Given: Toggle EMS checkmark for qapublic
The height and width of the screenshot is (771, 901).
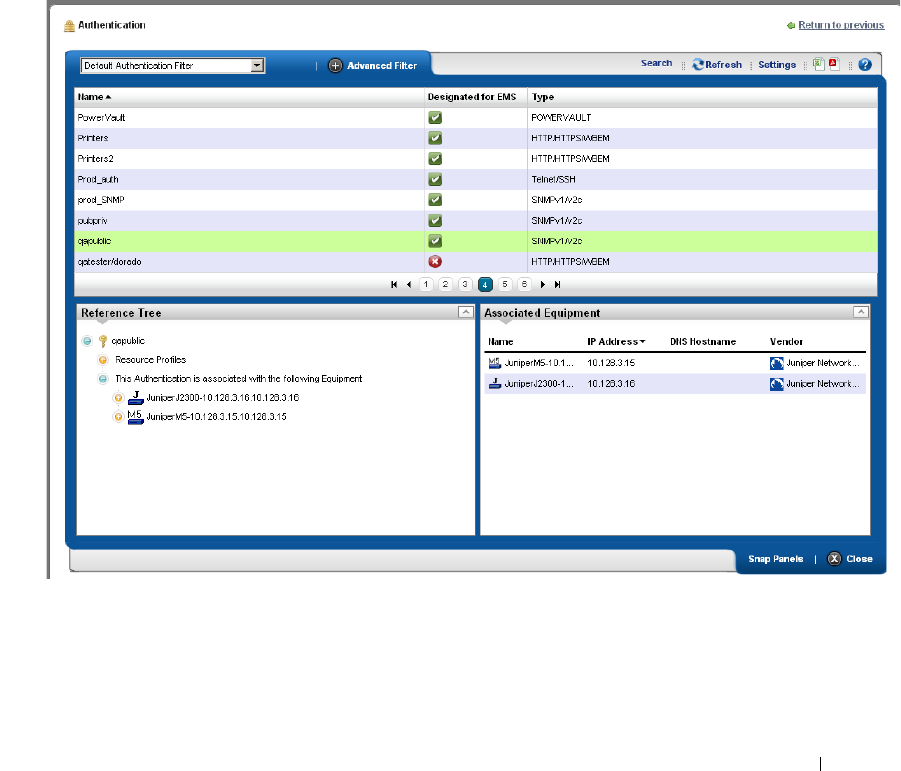Looking at the screenshot, I should (435, 241).
